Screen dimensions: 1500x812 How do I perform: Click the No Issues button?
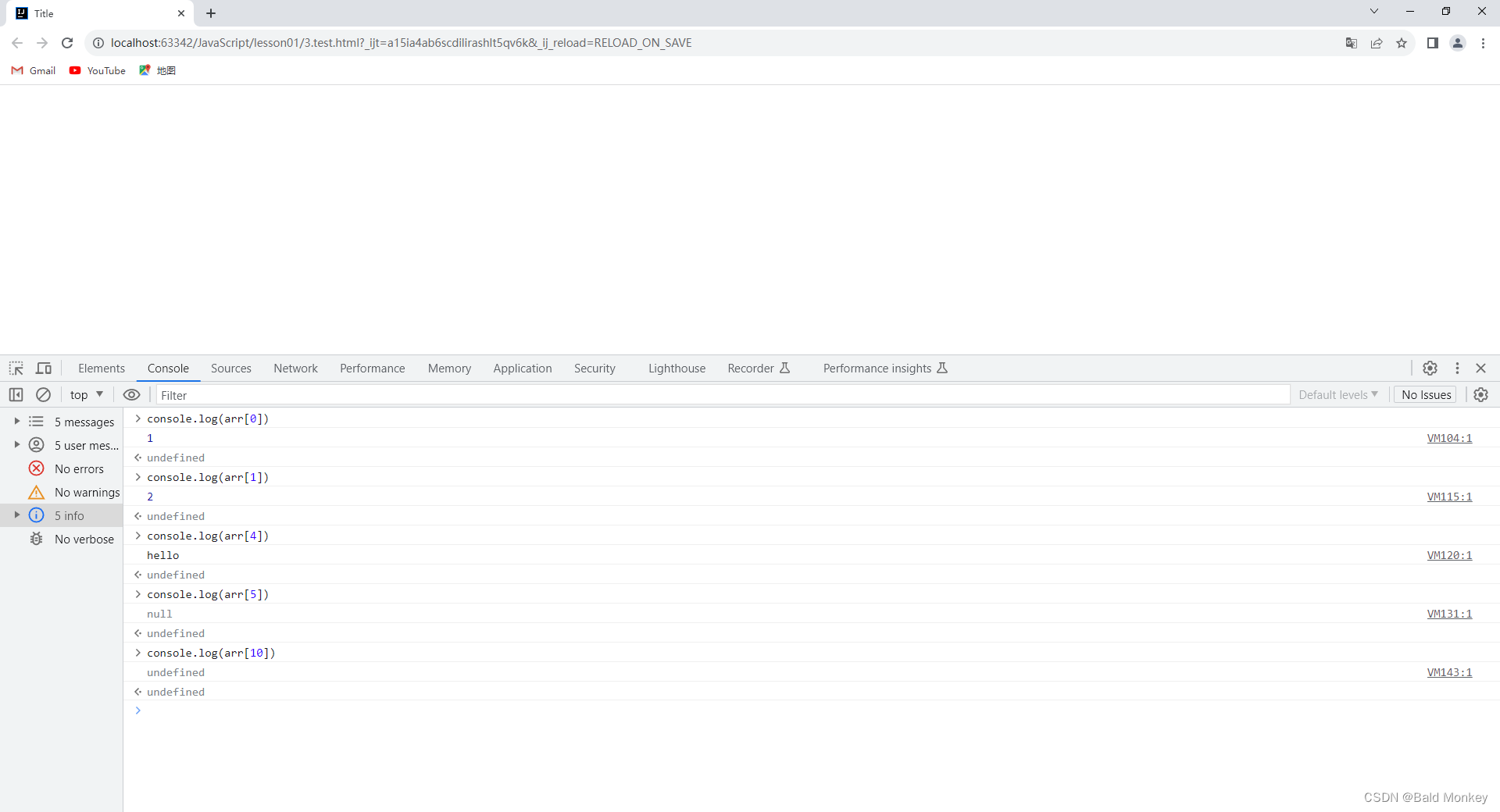click(x=1426, y=395)
